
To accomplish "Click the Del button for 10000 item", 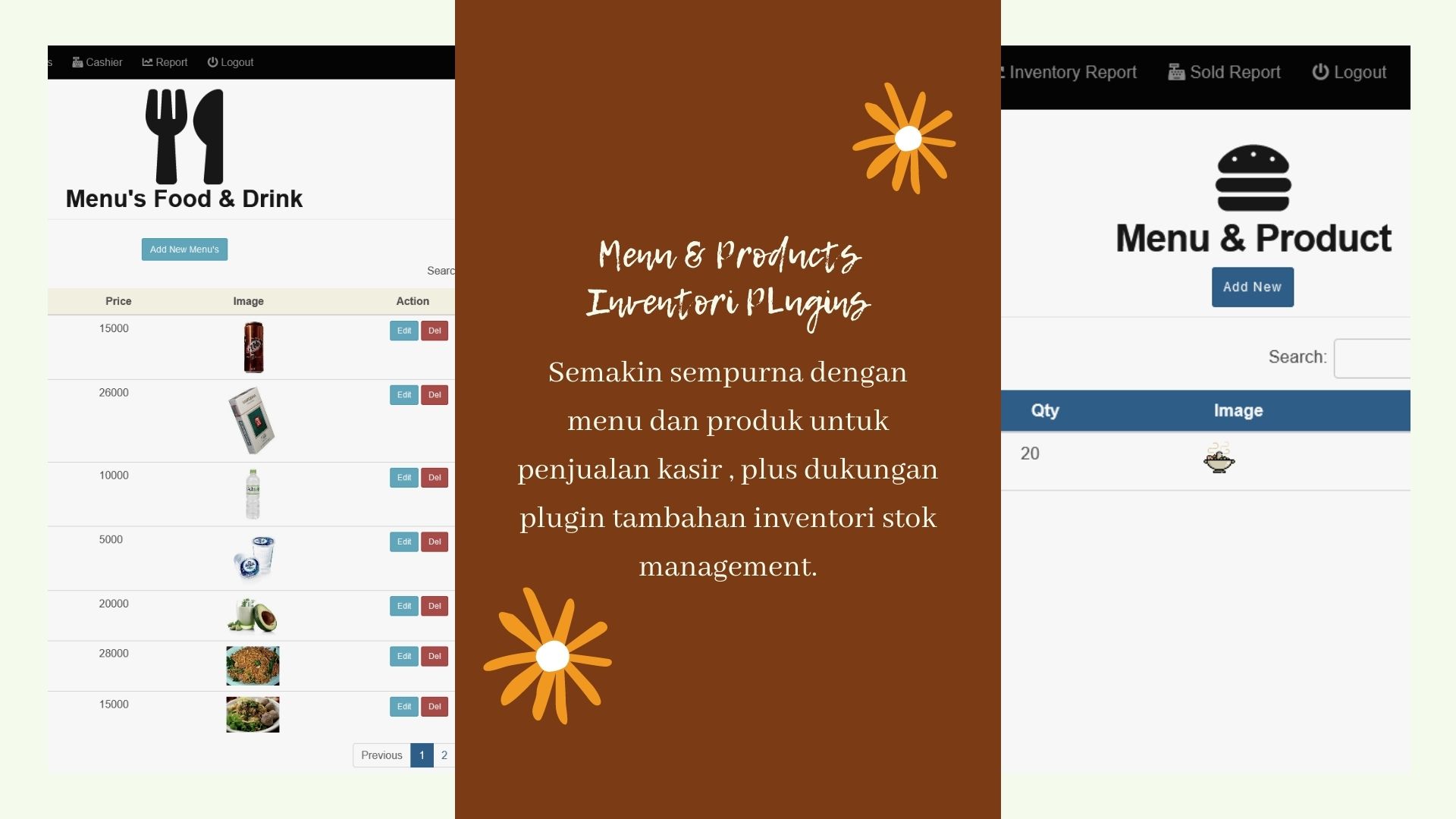I will click(x=434, y=477).
